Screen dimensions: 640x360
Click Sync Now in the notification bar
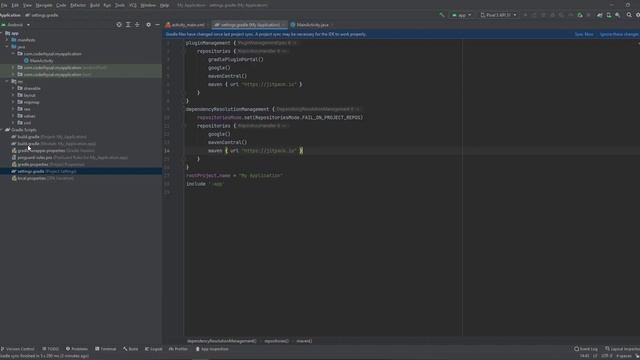pos(584,34)
